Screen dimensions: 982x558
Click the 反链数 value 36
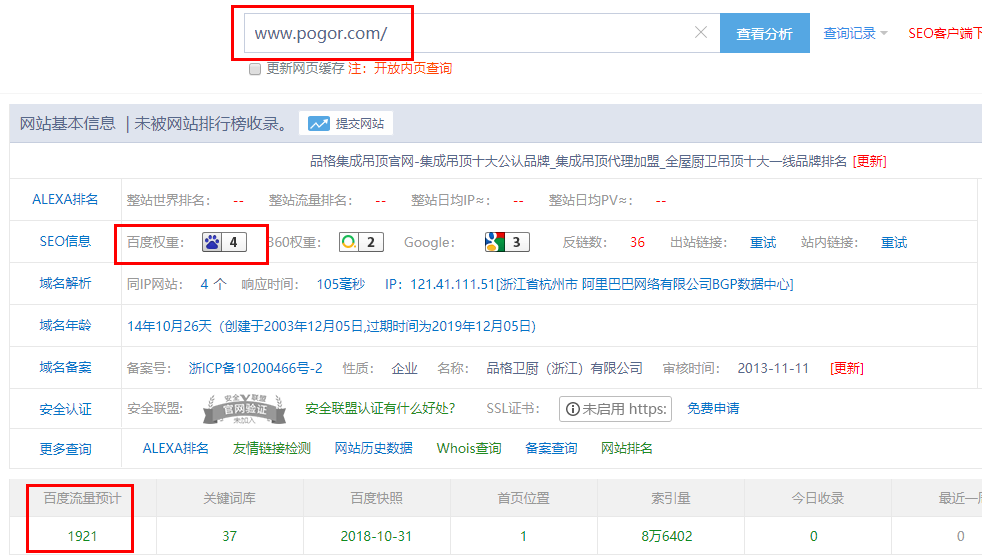[638, 242]
